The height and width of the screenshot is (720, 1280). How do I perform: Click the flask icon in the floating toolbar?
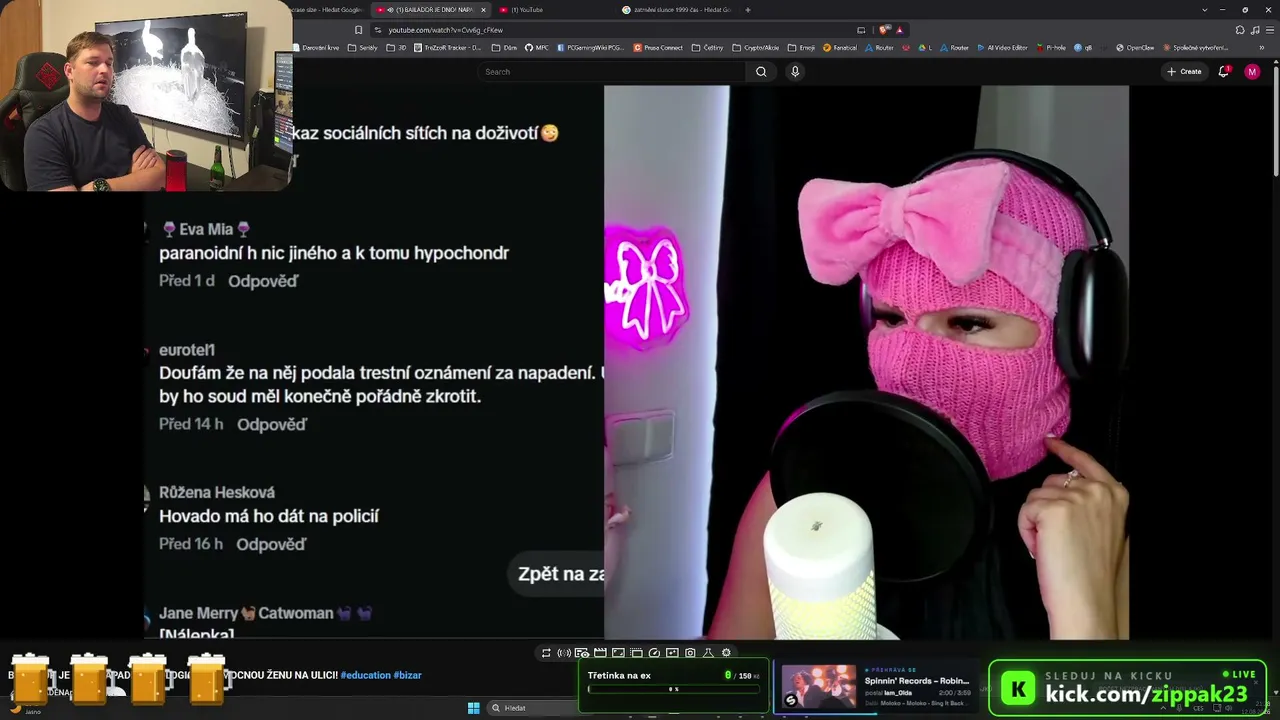[708, 653]
